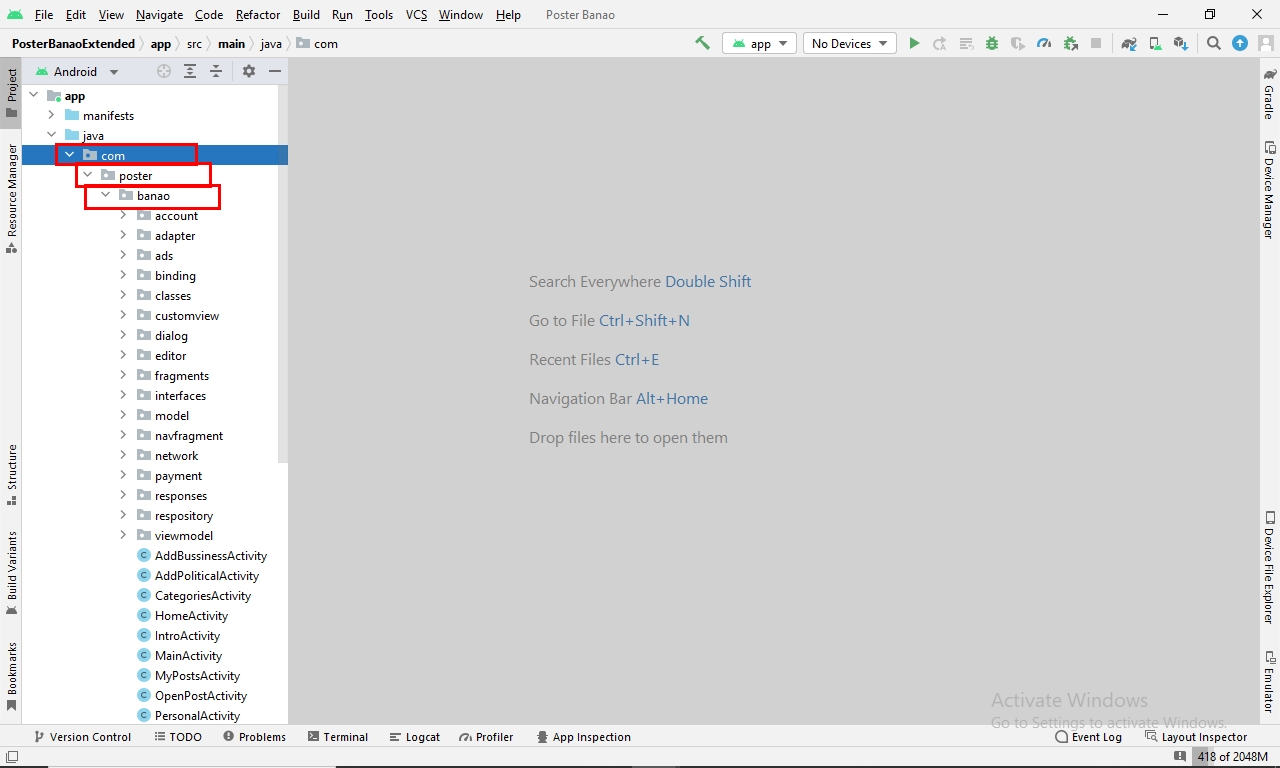
Task: Click the Layout Inspector button
Action: tap(1196, 737)
